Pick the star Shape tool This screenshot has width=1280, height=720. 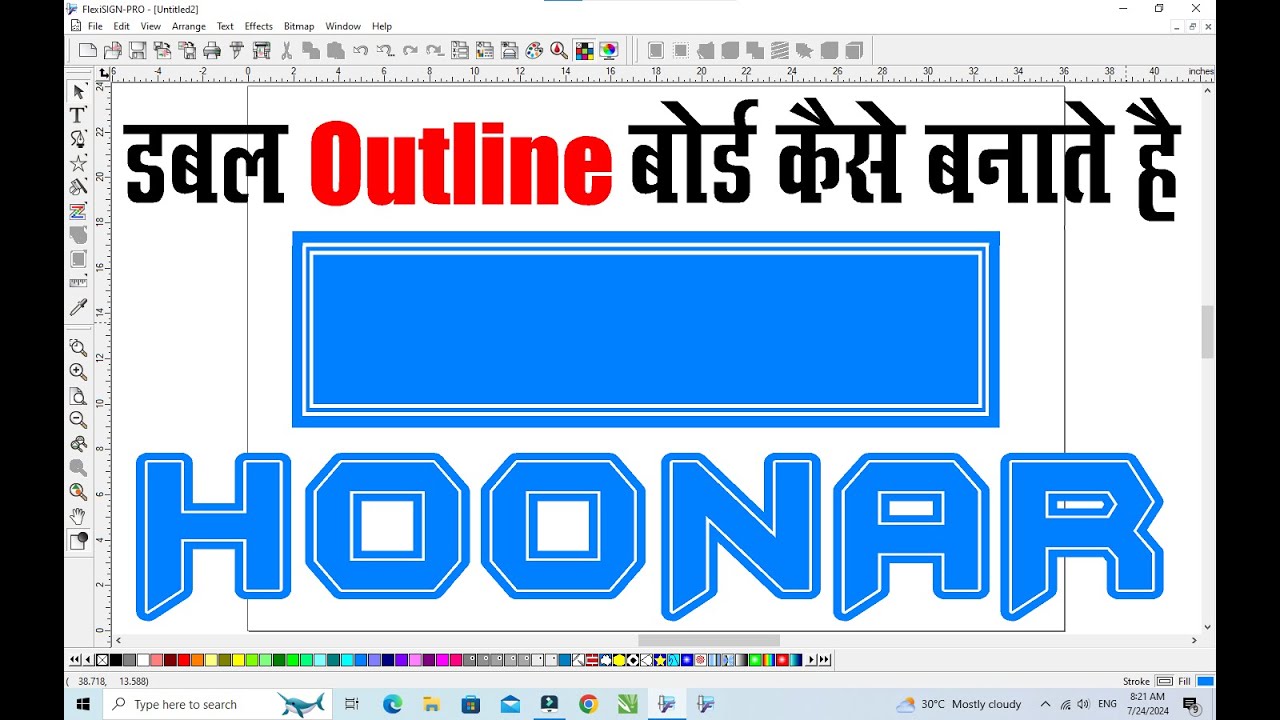click(x=78, y=163)
